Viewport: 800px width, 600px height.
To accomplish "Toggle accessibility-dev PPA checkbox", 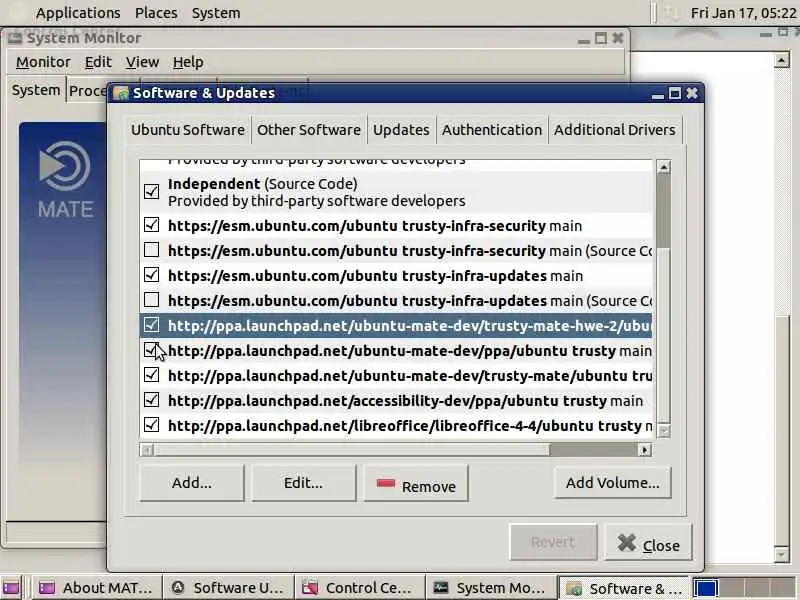I will pos(152,400).
